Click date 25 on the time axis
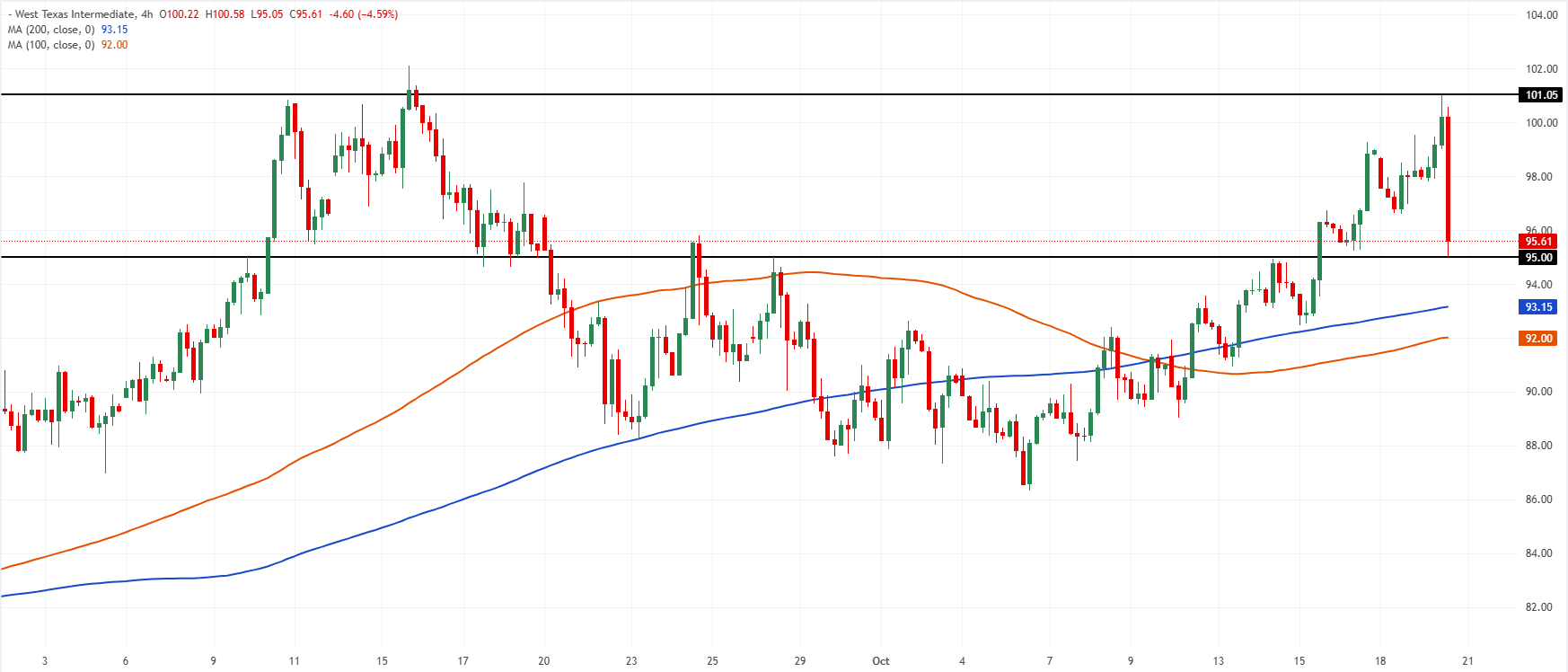 pos(712,661)
